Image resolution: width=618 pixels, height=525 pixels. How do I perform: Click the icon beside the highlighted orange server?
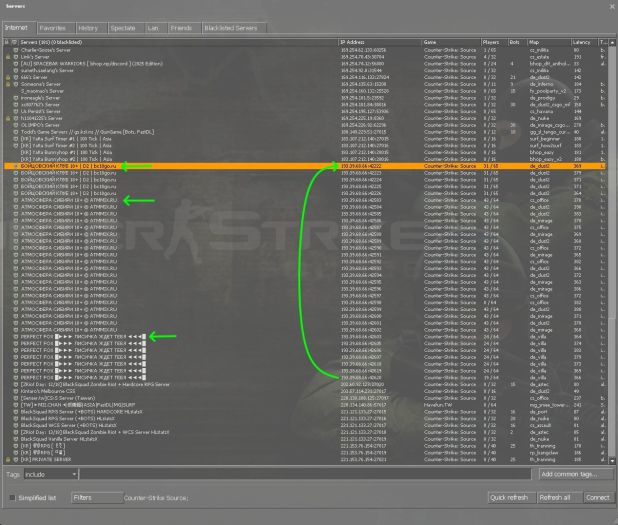(x=16, y=166)
